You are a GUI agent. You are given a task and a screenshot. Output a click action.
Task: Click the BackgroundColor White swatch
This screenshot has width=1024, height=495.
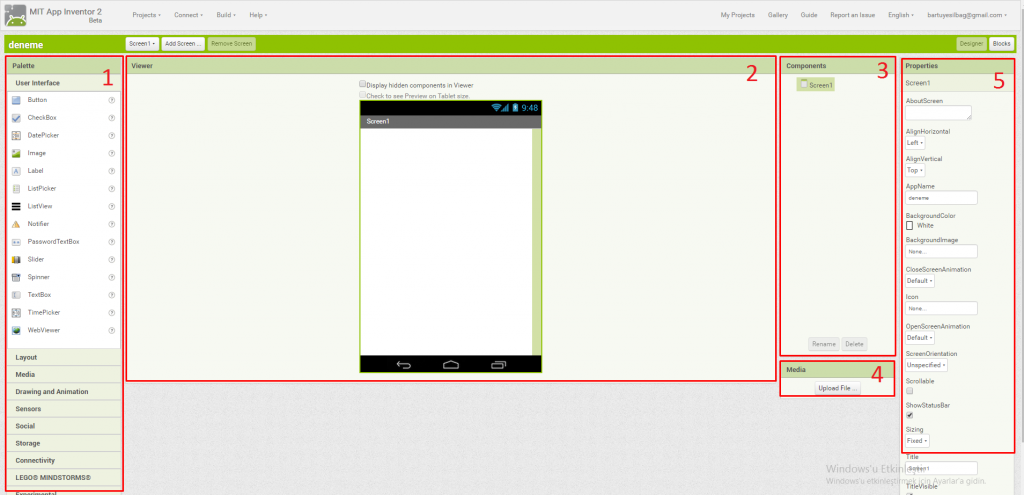click(909, 225)
